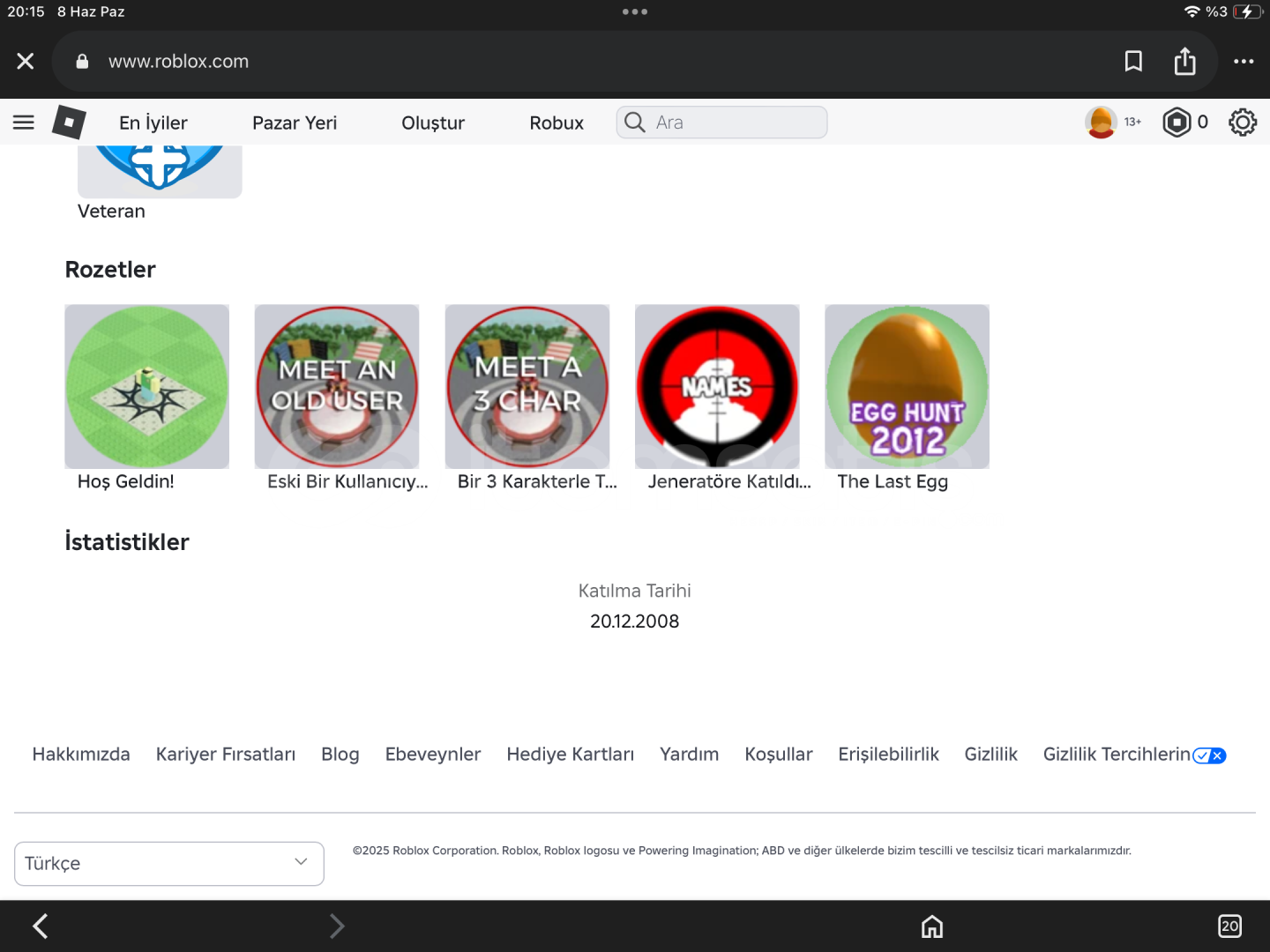
Task: Open the Ebeveynler footer link
Action: click(x=433, y=755)
